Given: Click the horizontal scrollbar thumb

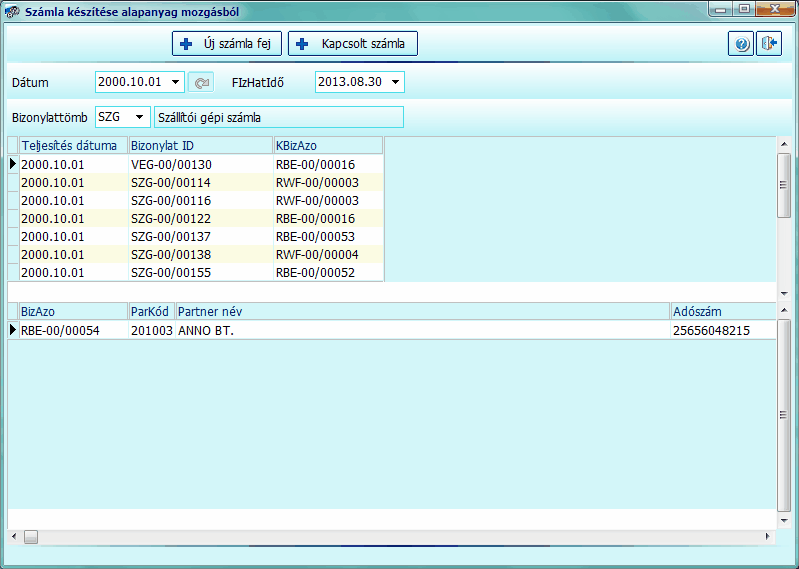Looking at the screenshot, I should (31, 536).
